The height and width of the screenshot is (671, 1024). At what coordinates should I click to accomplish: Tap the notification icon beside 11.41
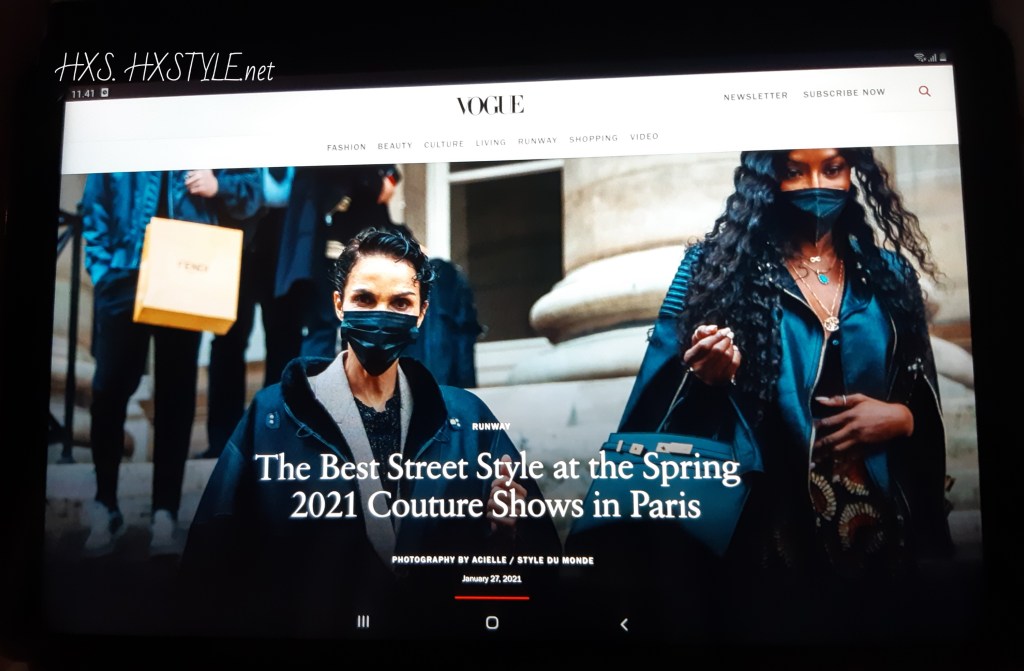[104, 93]
